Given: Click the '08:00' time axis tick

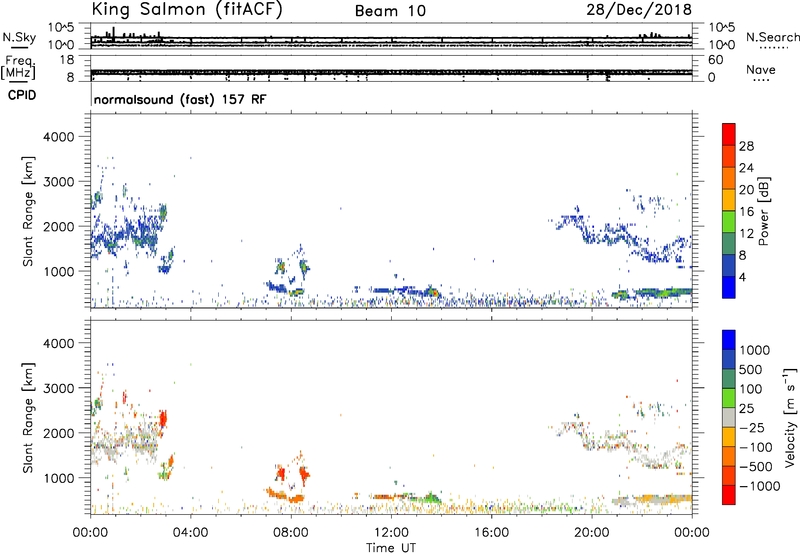Looking at the screenshot, I should click(x=291, y=533).
